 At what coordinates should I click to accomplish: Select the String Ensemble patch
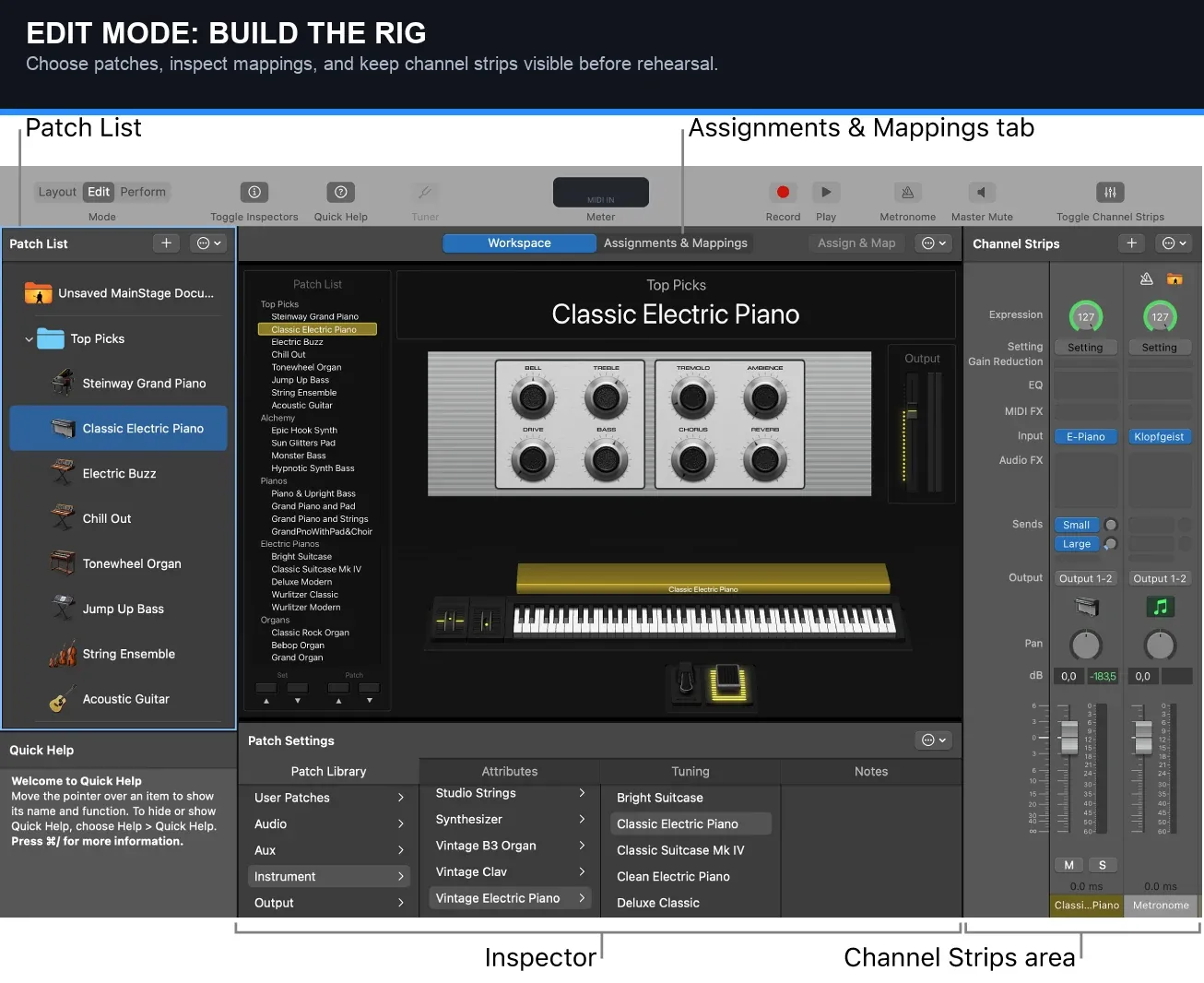coord(118,655)
